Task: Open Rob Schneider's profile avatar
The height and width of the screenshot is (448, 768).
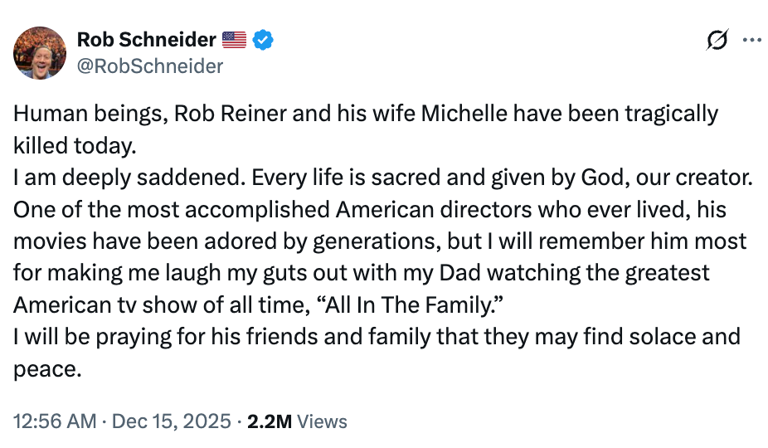Action: click(39, 53)
